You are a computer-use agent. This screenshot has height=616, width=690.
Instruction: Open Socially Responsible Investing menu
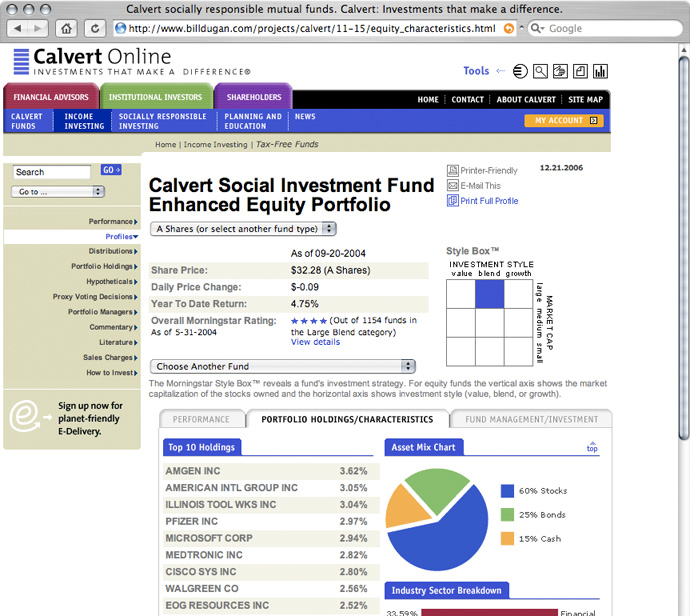(162, 121)
